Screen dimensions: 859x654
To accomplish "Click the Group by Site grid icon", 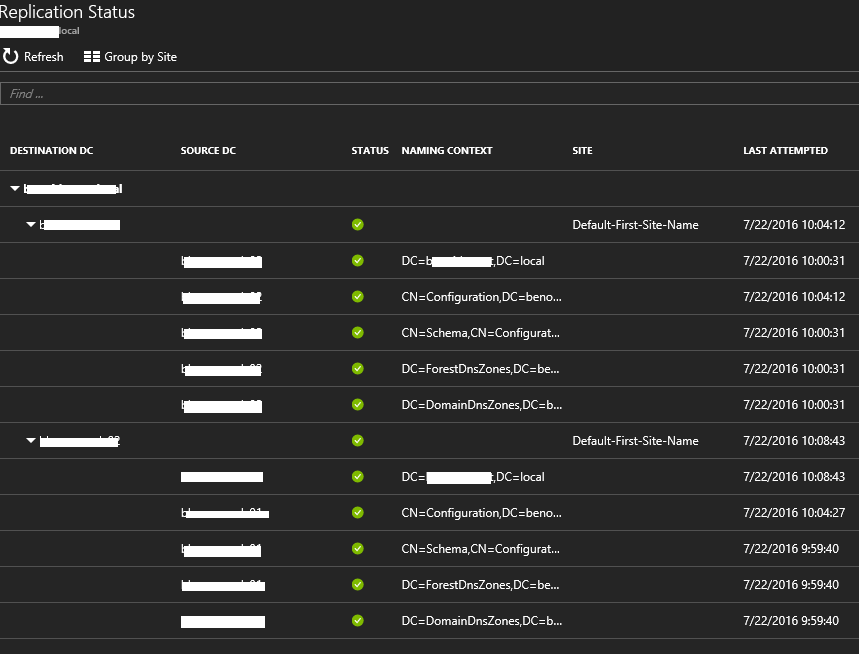I will point(92,57).
